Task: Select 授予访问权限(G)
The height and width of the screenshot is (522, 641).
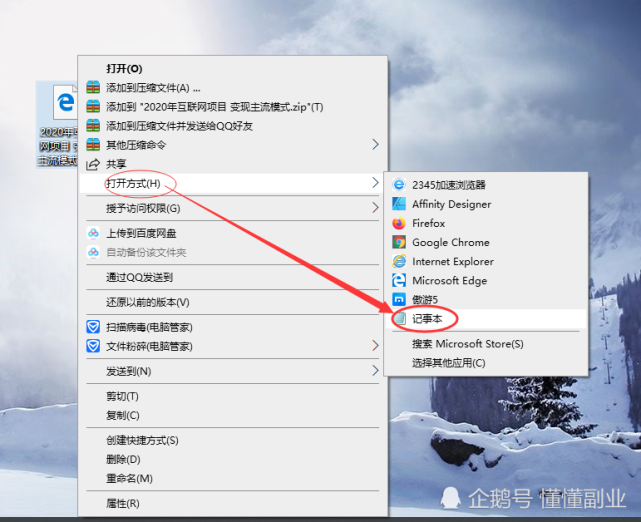Action: click(x=232, y=208)
